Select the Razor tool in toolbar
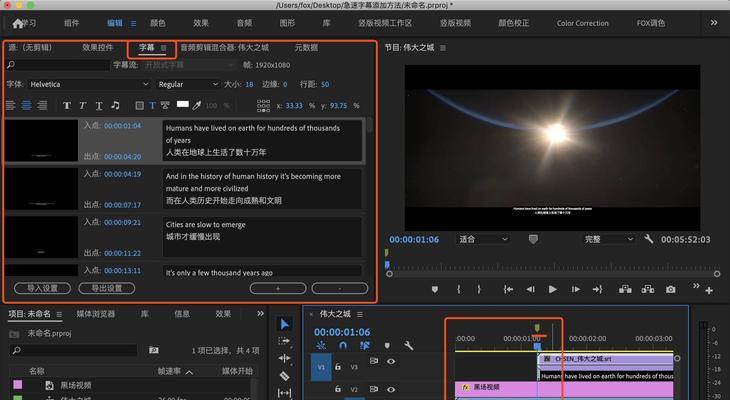Screen dimensions: 730x400 click(x=284, y=375)
